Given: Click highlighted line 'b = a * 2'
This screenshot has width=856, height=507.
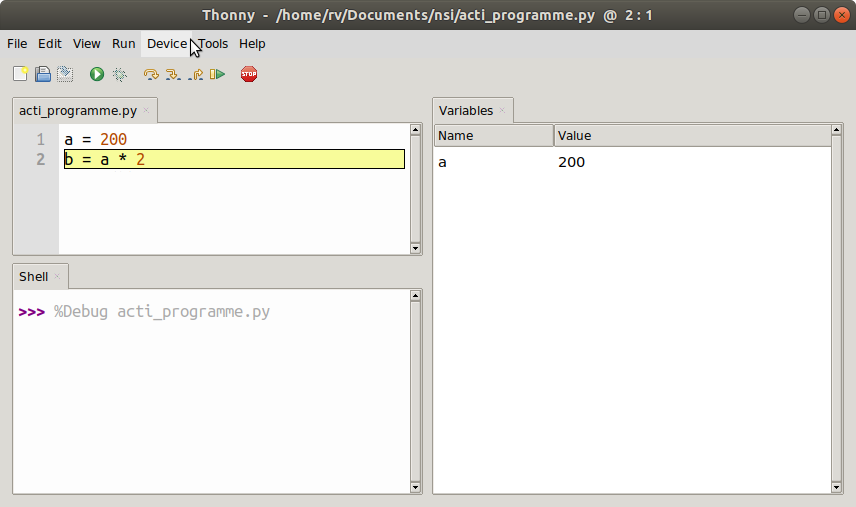Looking at the screenshot, I should tap(234, 159).
